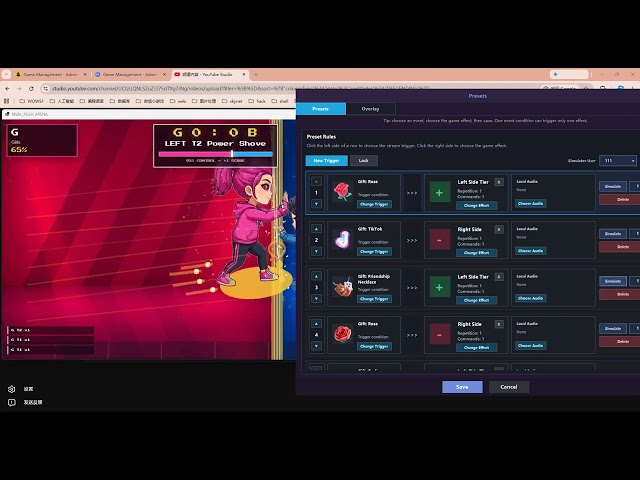The image size is (640, 480).
Task: Change Effect on rule 4
Action: (476, 347)
